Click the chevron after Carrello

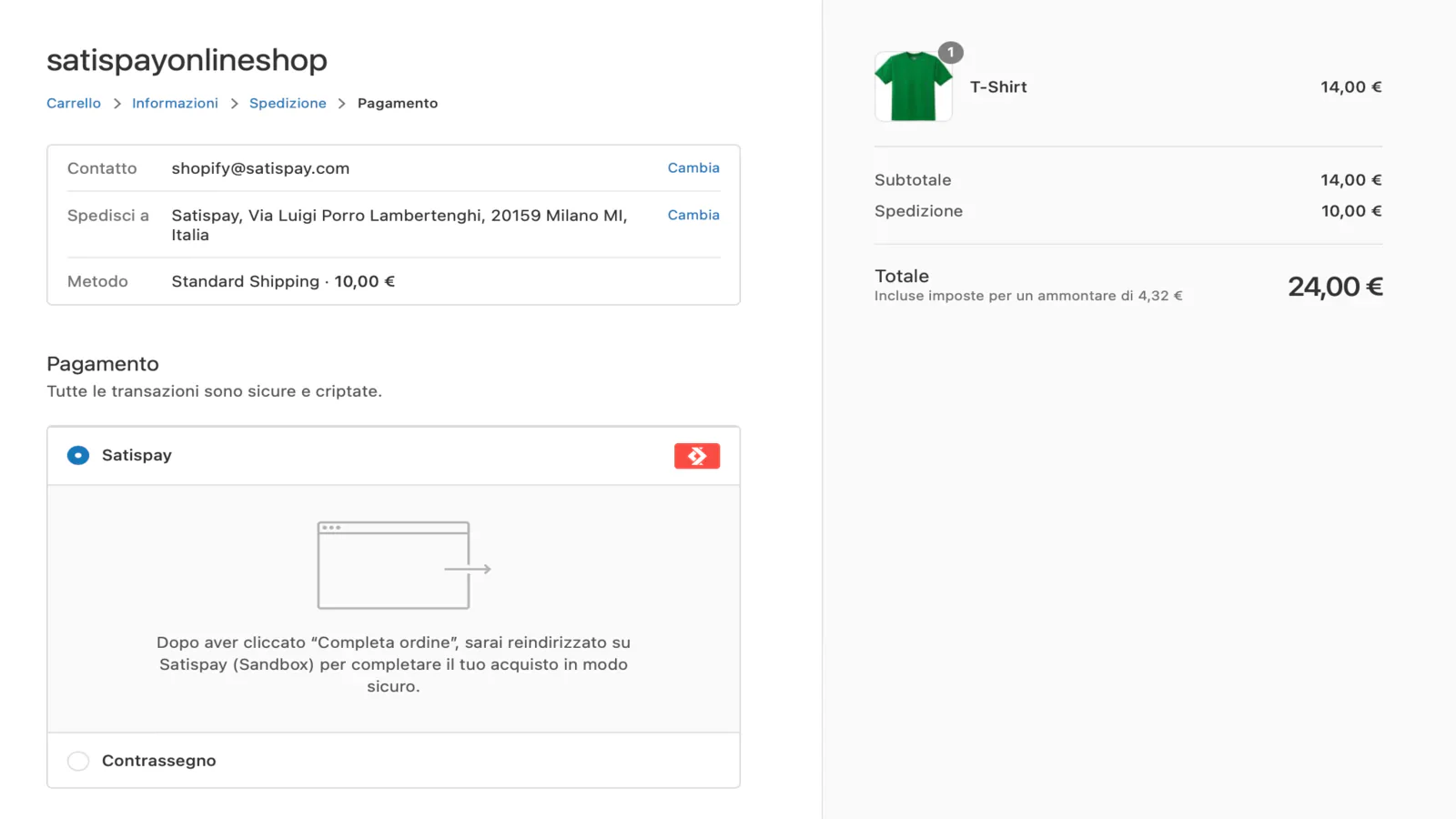coord(116,104)
